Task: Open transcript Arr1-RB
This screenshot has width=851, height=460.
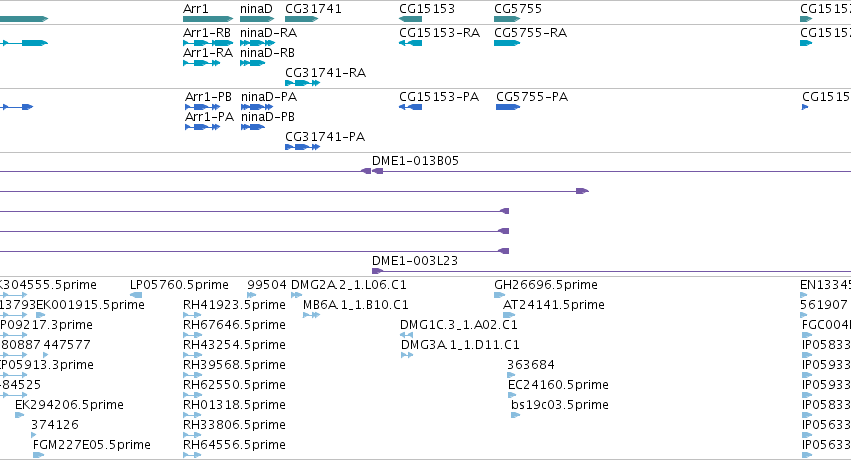Action: click(x=207, y=33)
